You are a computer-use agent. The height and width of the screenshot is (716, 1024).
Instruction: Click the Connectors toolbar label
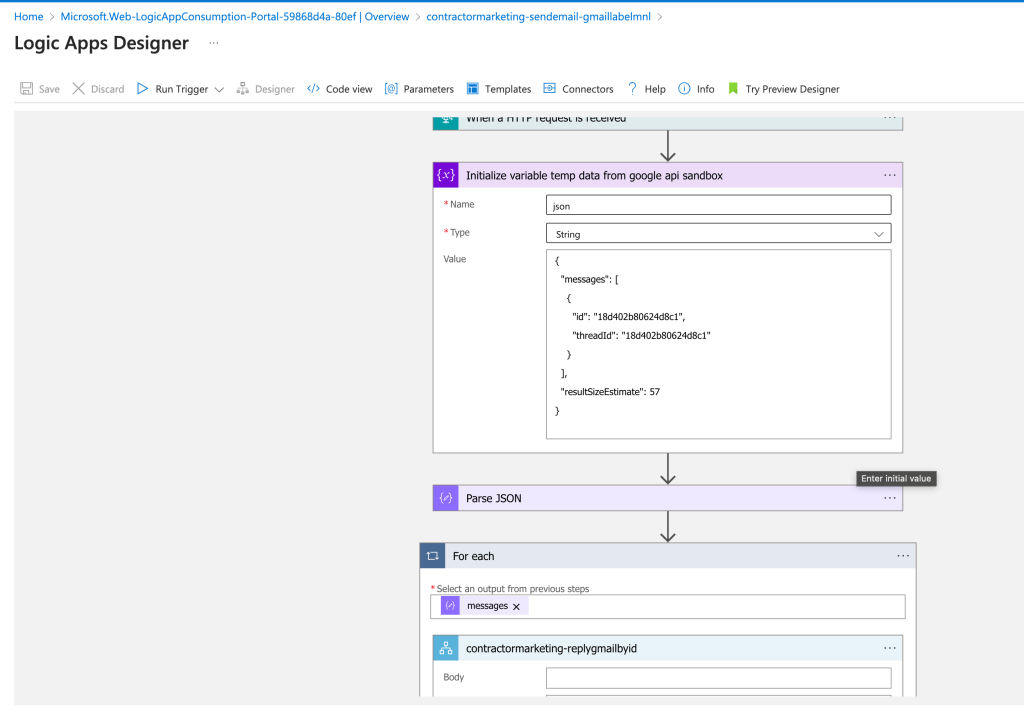click(x=588, y=90)
